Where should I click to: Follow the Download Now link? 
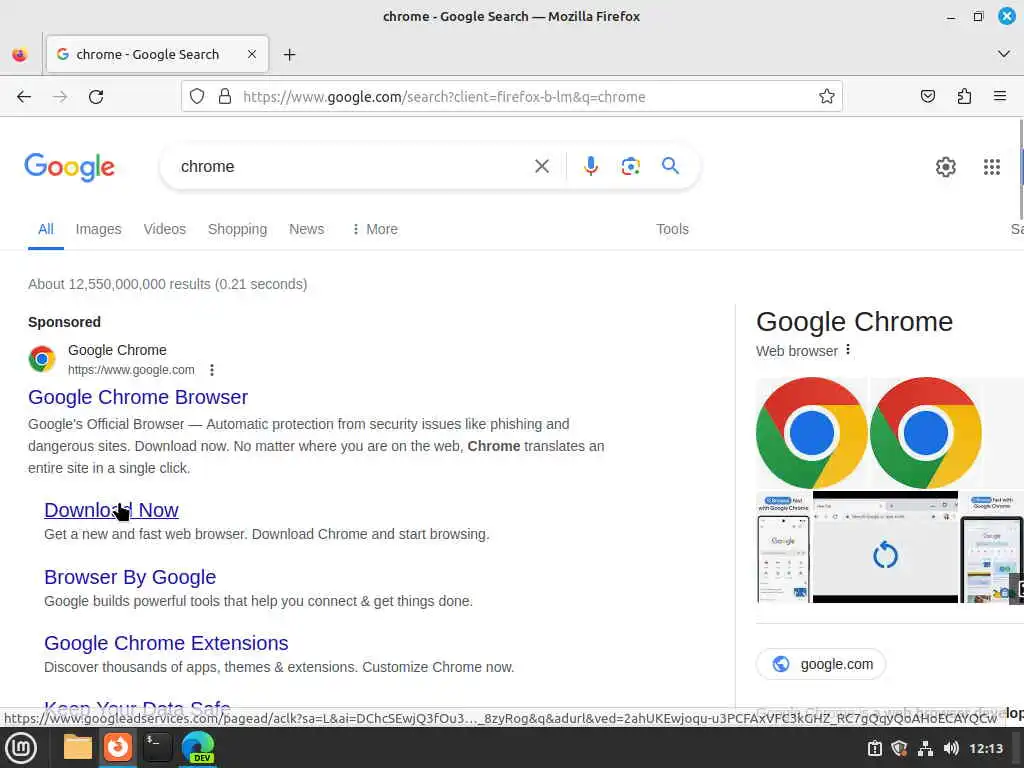111,510
